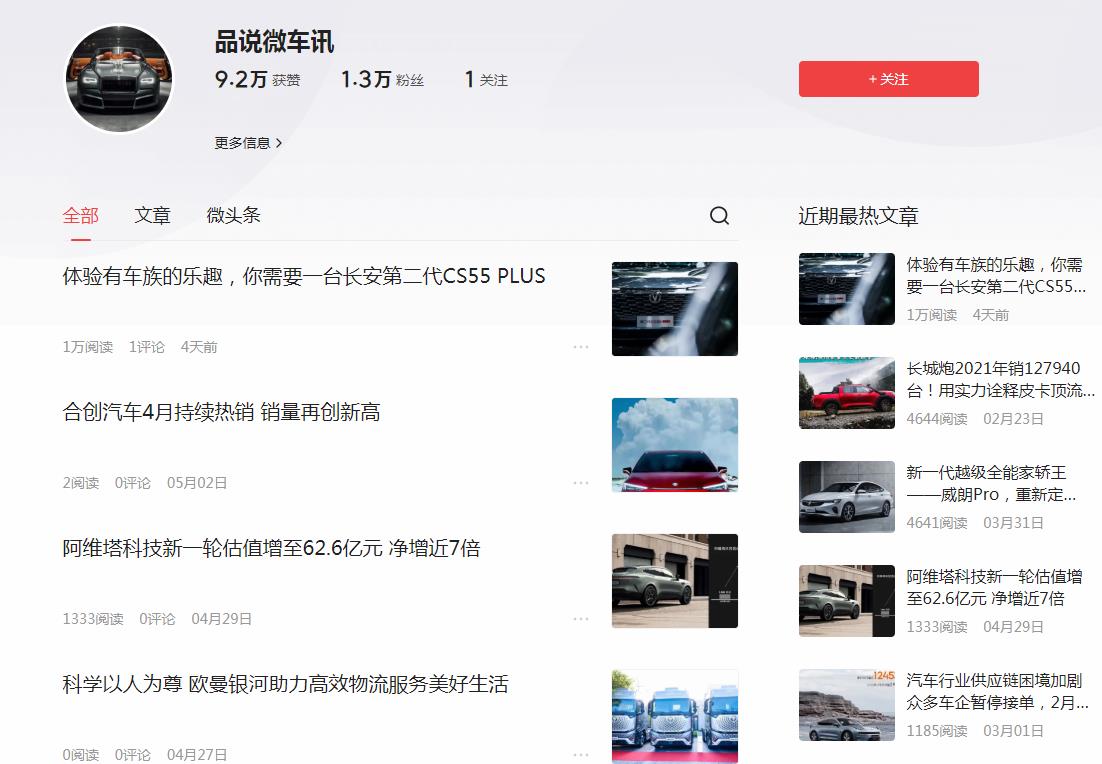Viewport: 1102px width, 764px height.
Task: Click sidebar thumbnail of CS55 article
Action: coord(847,289)
